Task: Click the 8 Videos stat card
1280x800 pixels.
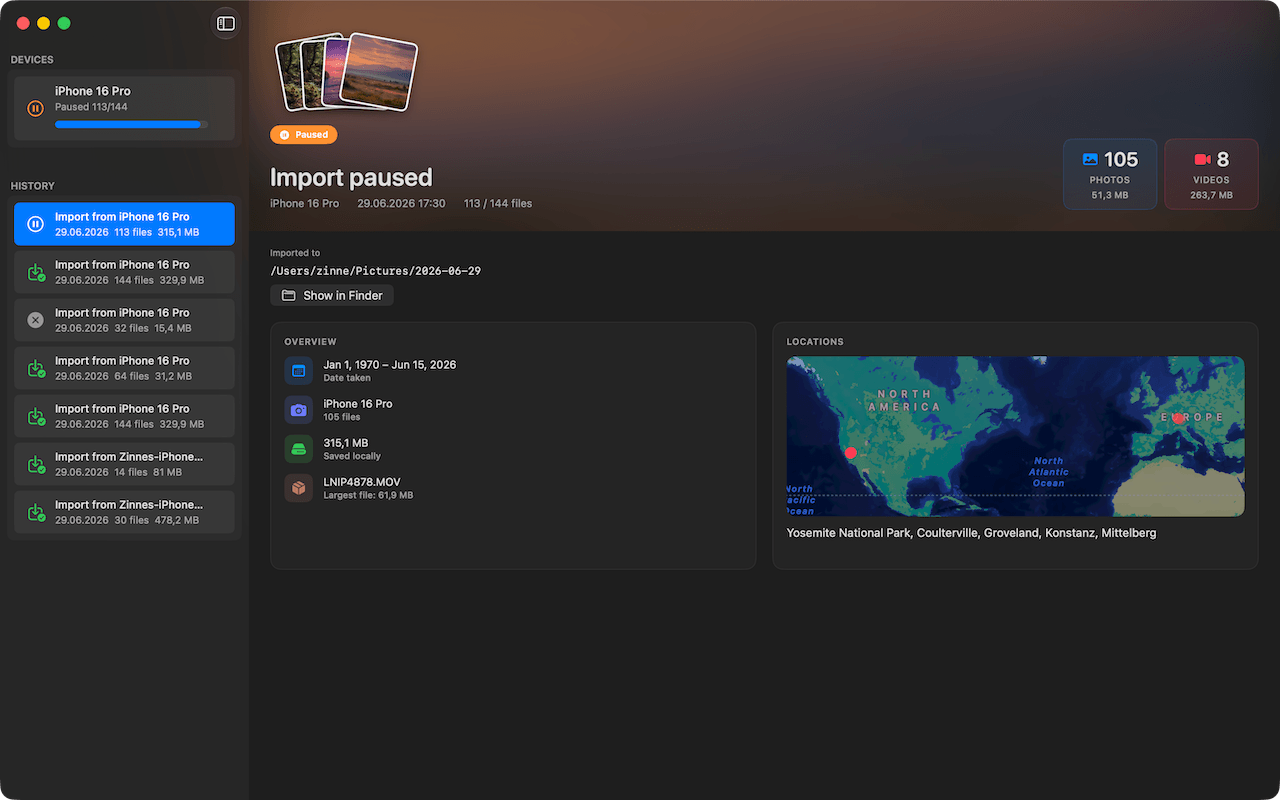Action: (1211, 174)
